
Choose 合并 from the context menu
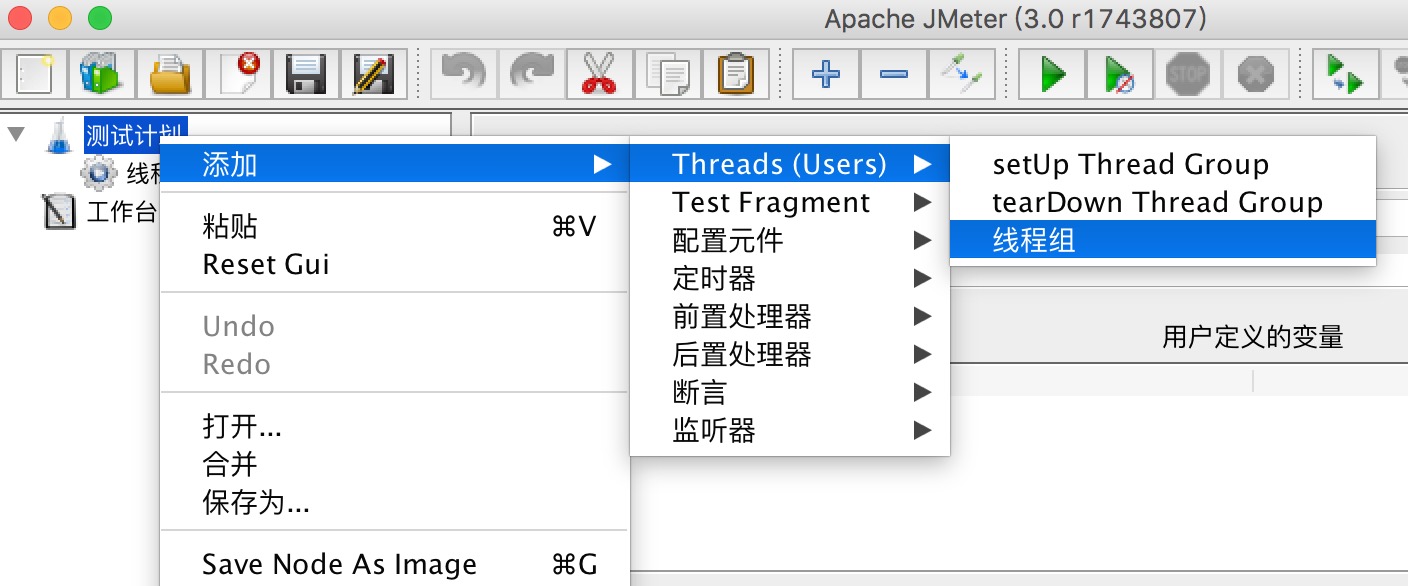click(x=395, y=465)
